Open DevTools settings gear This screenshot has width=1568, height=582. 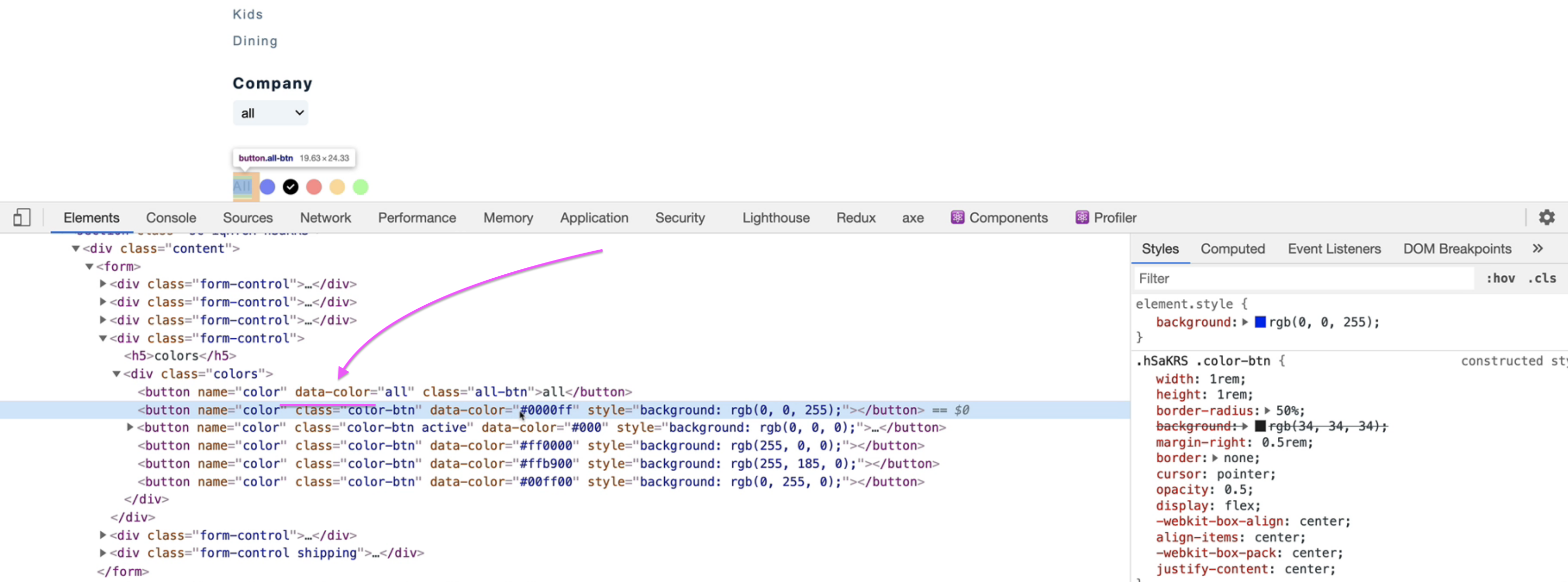[x=1546, y=217]
